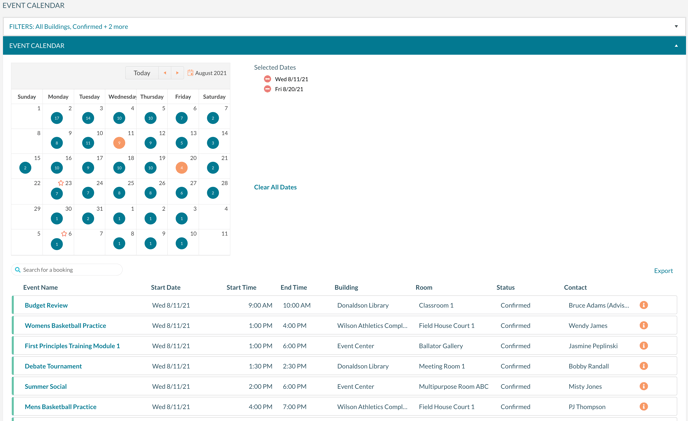Open info icon for Debate Tournament row
688x421 pixels.
point(644,366)
